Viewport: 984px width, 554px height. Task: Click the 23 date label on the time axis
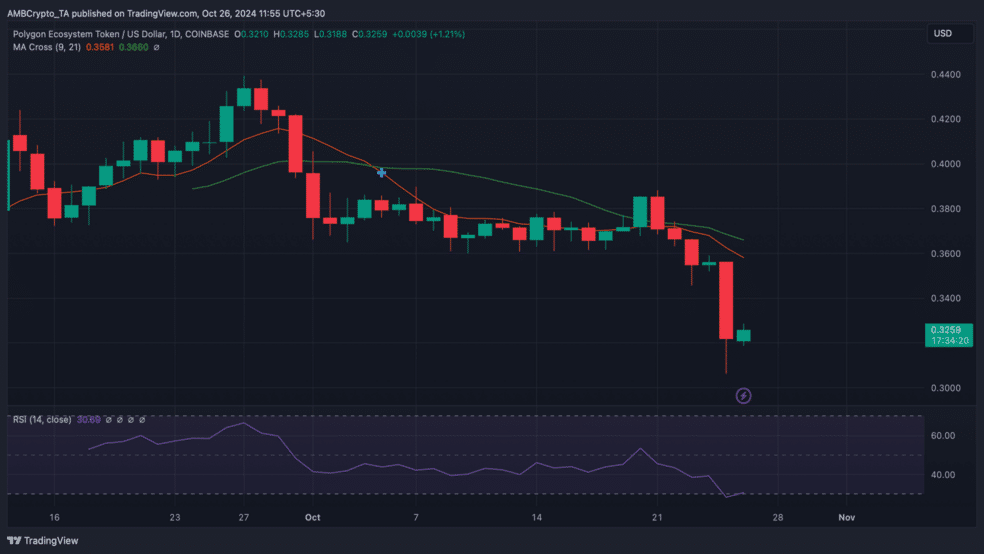pos(174,518)
